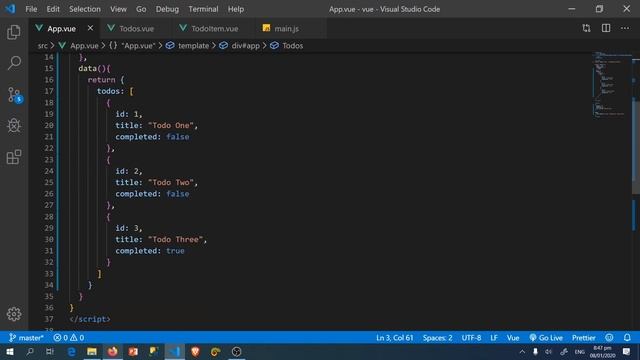
Task: Open Firefox from the taskbar
Action: (x=113, y=351)
